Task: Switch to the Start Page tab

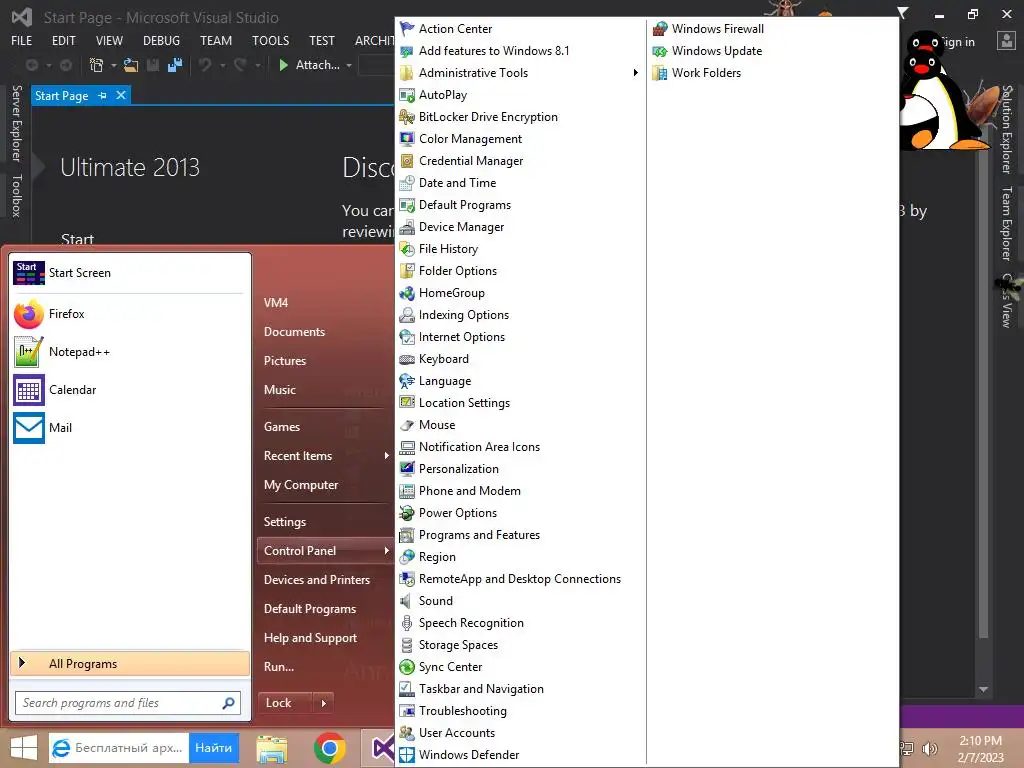Action: (x=61, y=96)
